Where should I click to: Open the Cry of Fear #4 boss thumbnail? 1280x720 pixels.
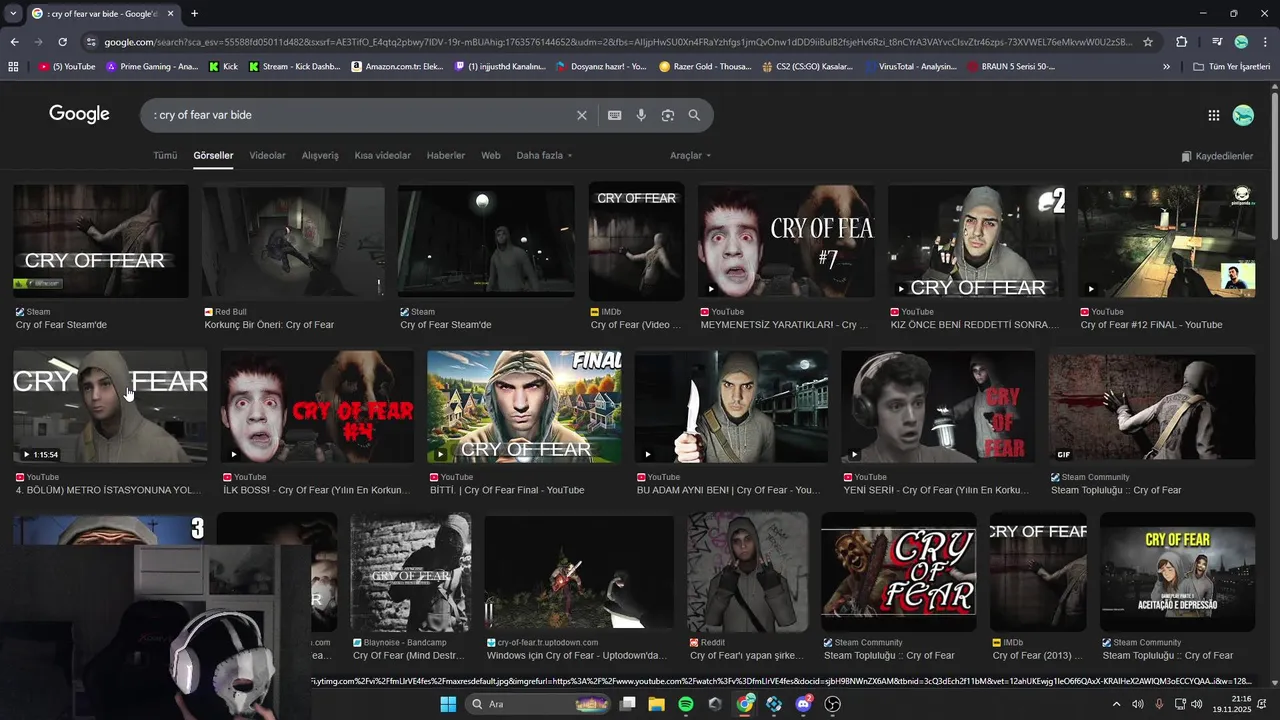[x=317, y=406]
